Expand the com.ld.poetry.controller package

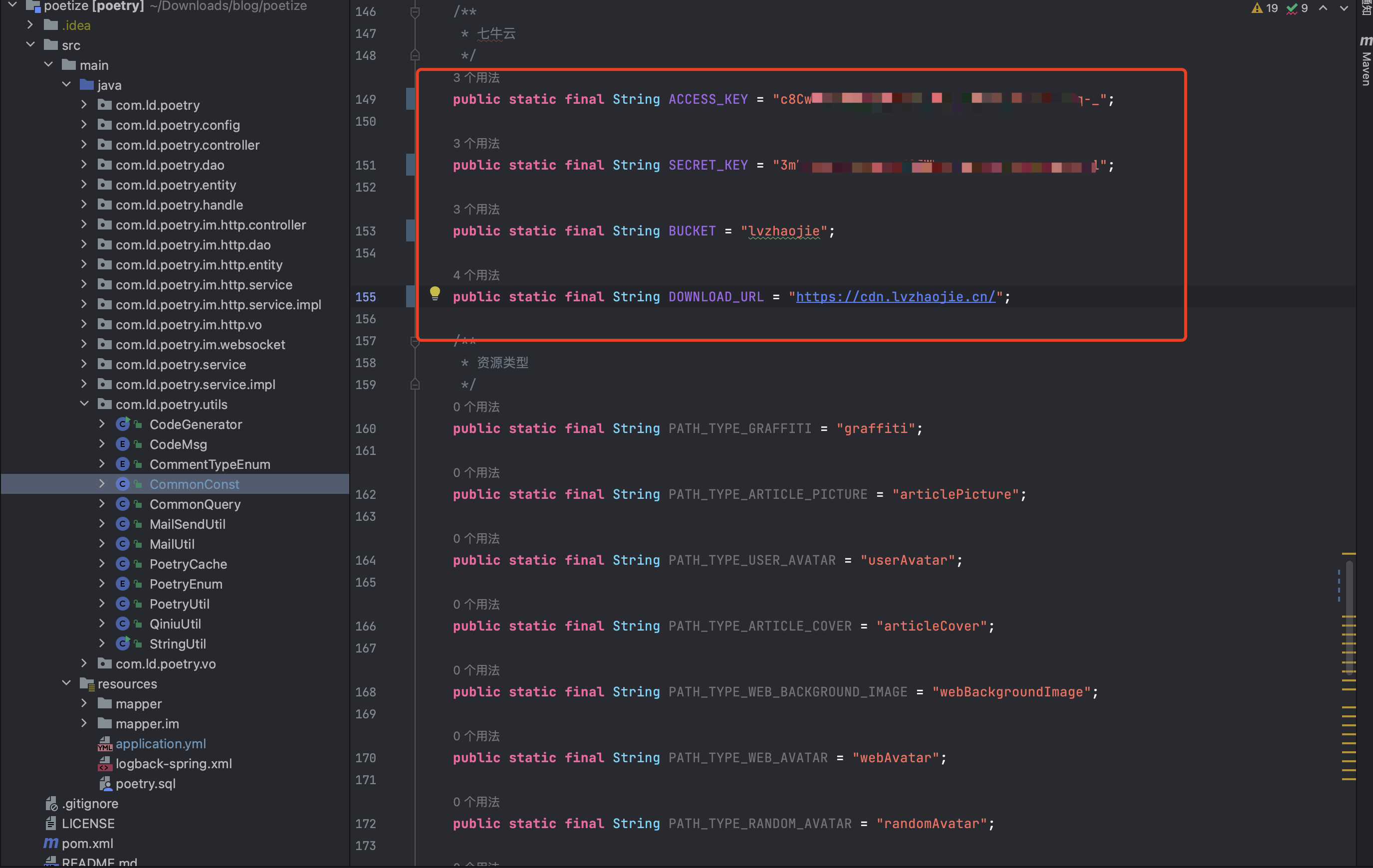(84, 144)
